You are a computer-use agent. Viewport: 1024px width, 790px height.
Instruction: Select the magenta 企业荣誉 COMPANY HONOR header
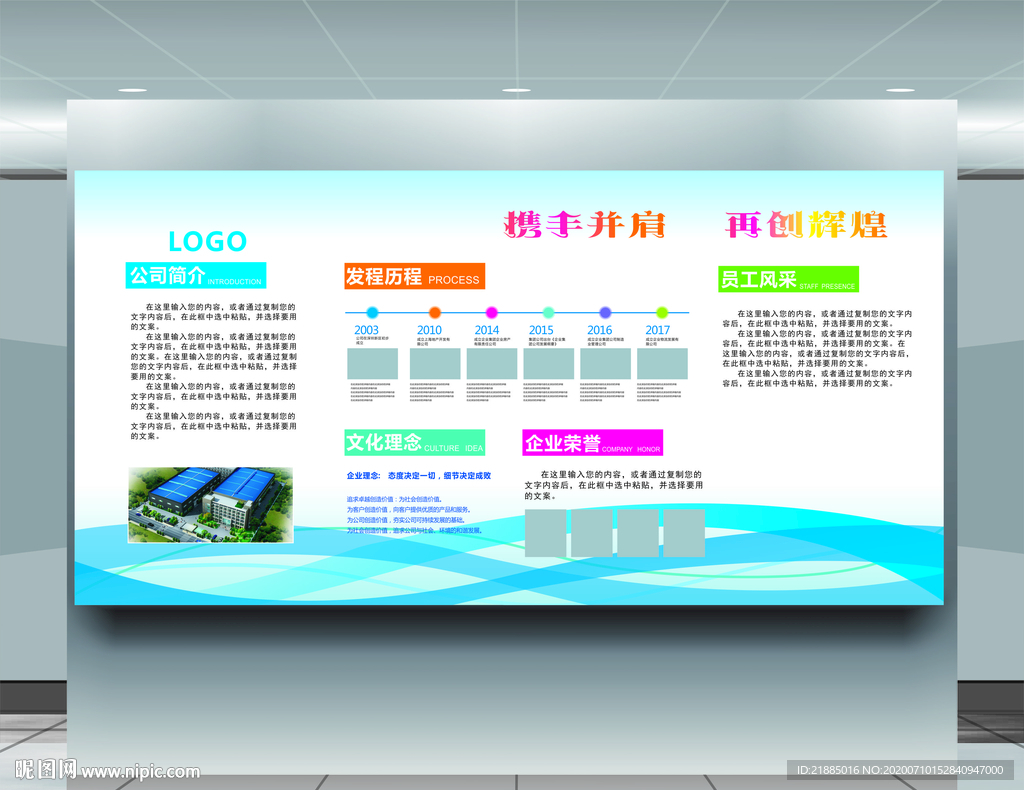(x=593, y=442)
